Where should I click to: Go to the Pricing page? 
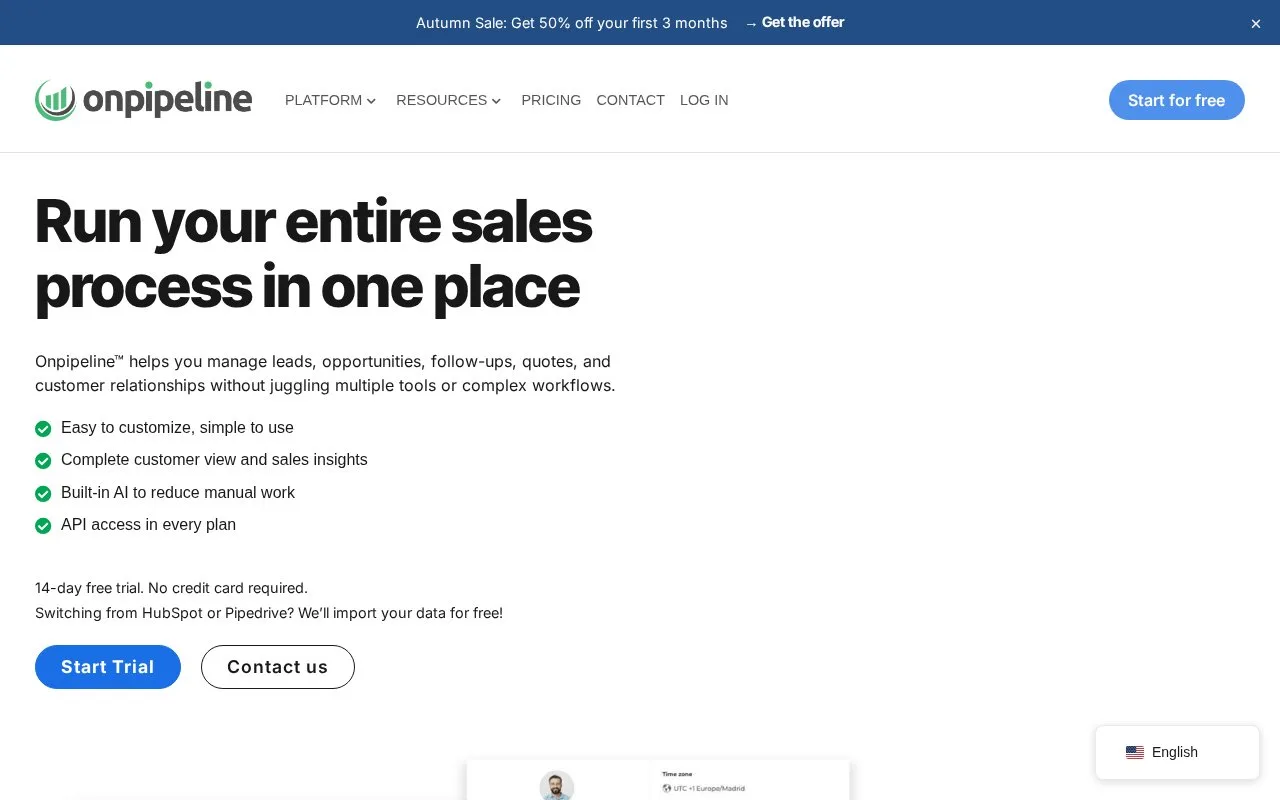coord(551,100)
